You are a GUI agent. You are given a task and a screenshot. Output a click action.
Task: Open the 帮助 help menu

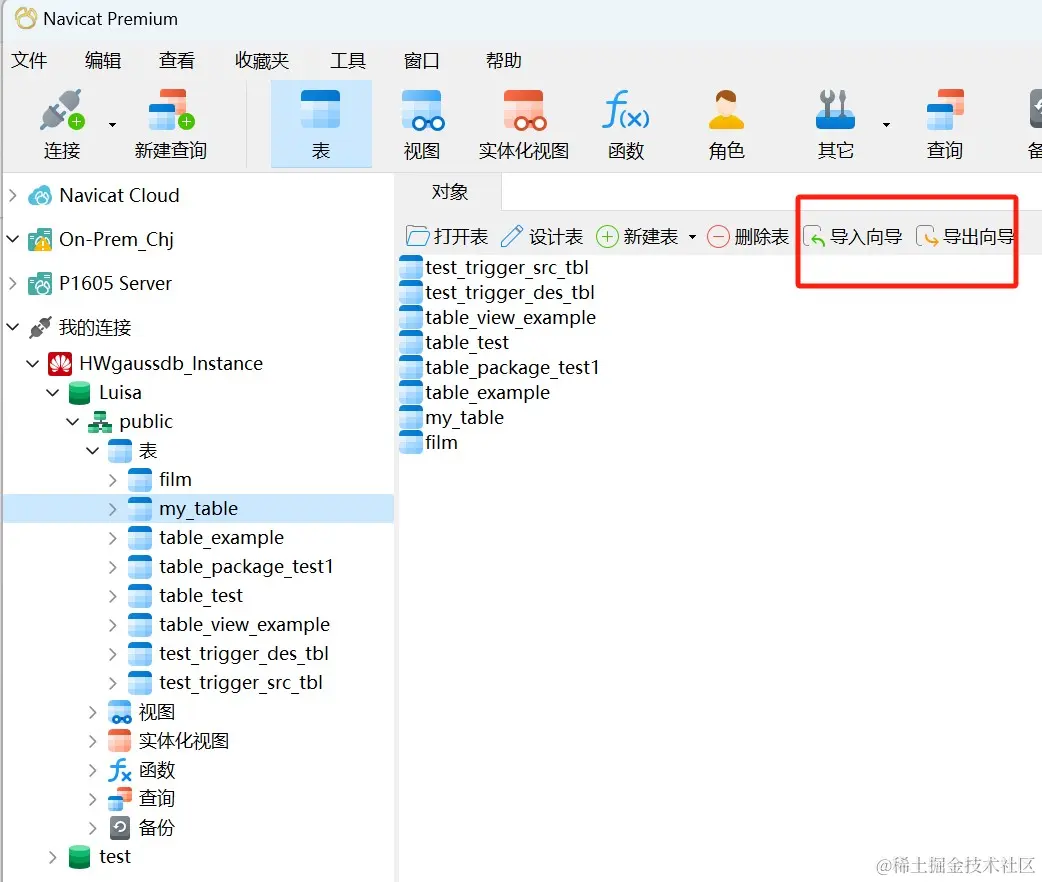point(504,60)
